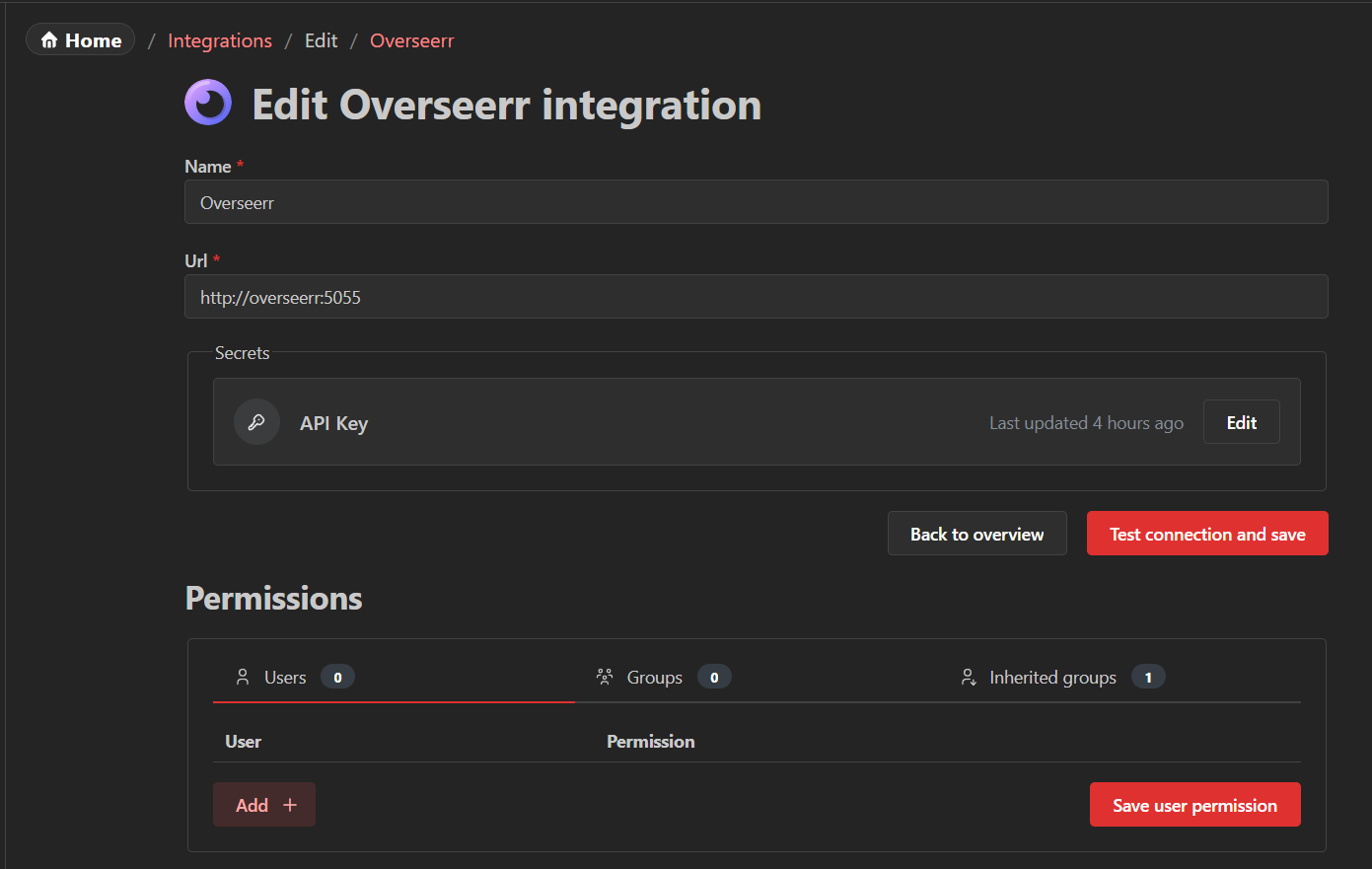The image size is (1372, 869).
Task: Click the Groups tab count badge
Action: 714,678
